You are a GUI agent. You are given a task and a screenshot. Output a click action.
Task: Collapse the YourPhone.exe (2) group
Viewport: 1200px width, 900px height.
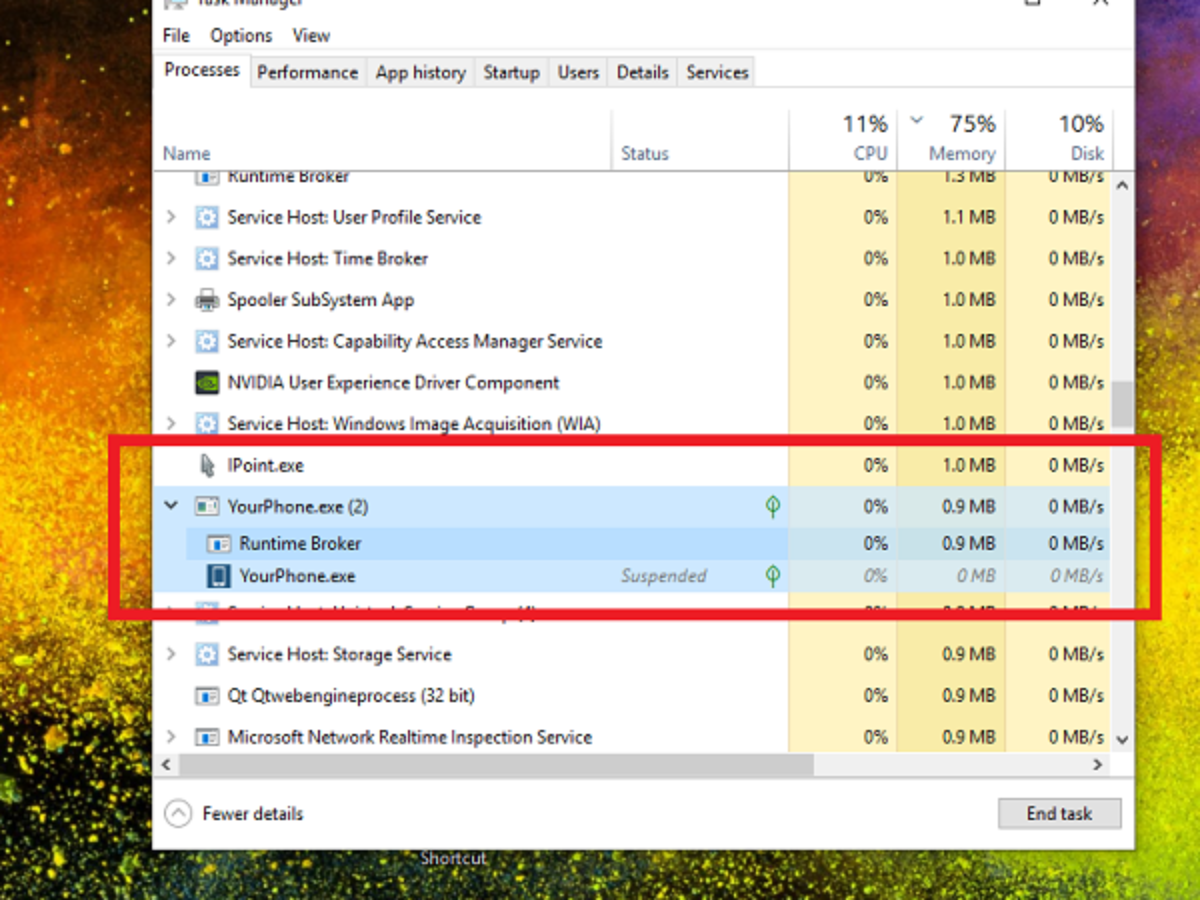(171, 506)
